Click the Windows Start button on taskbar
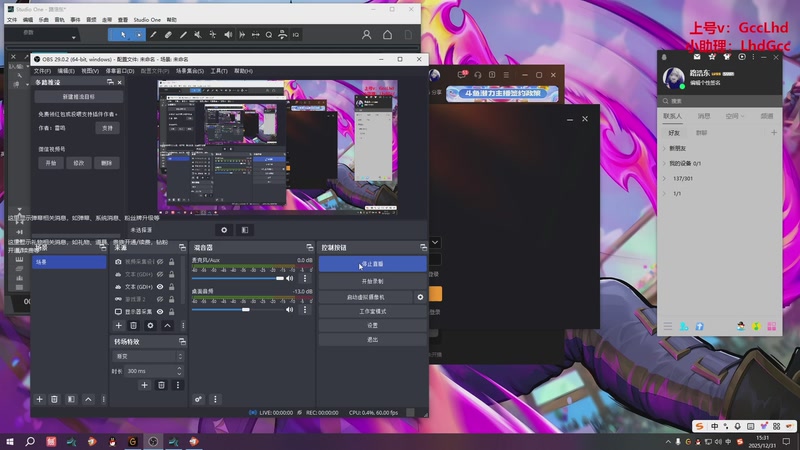 click(x=10, y=441)
